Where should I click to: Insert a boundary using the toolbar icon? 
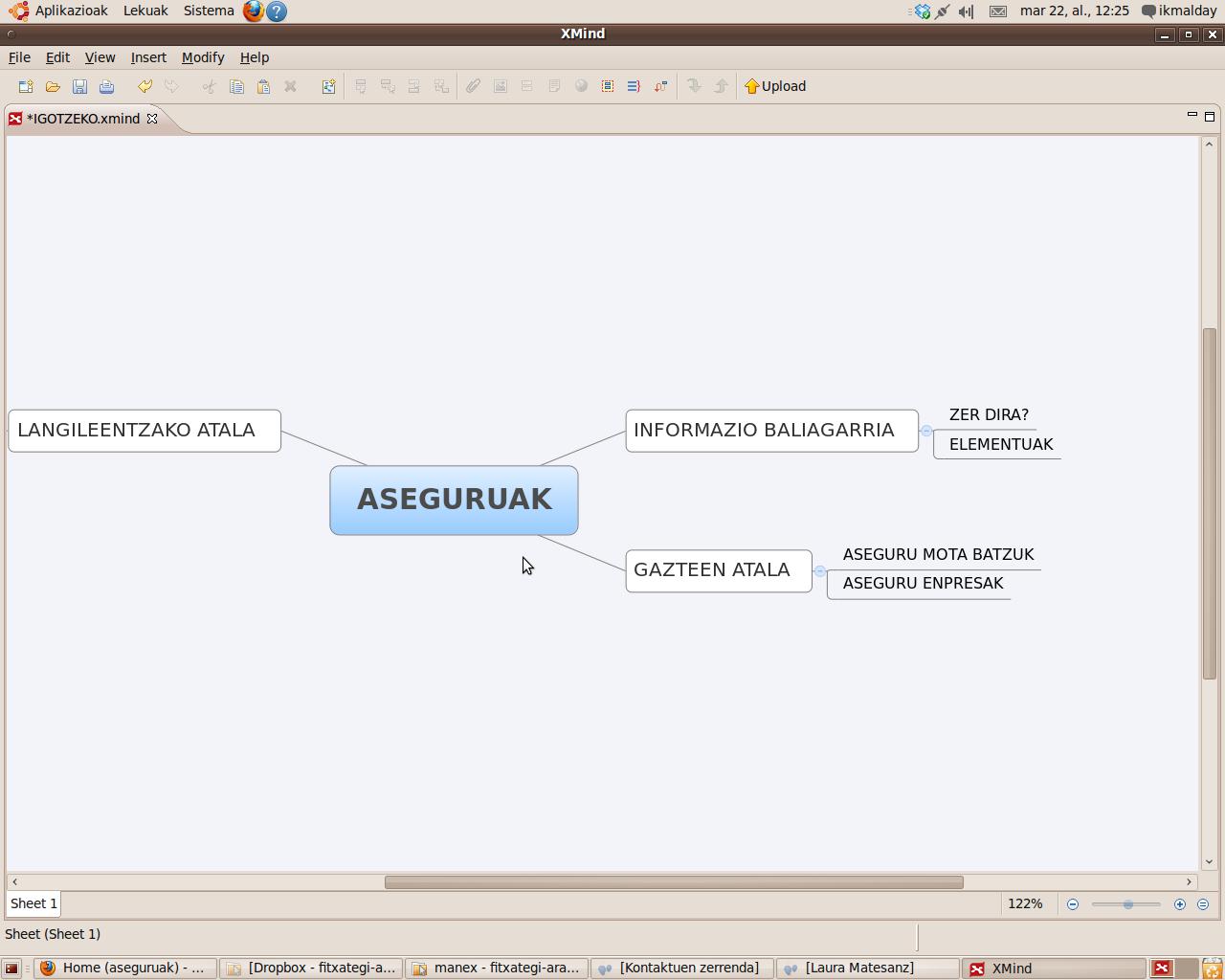(608, 86)
